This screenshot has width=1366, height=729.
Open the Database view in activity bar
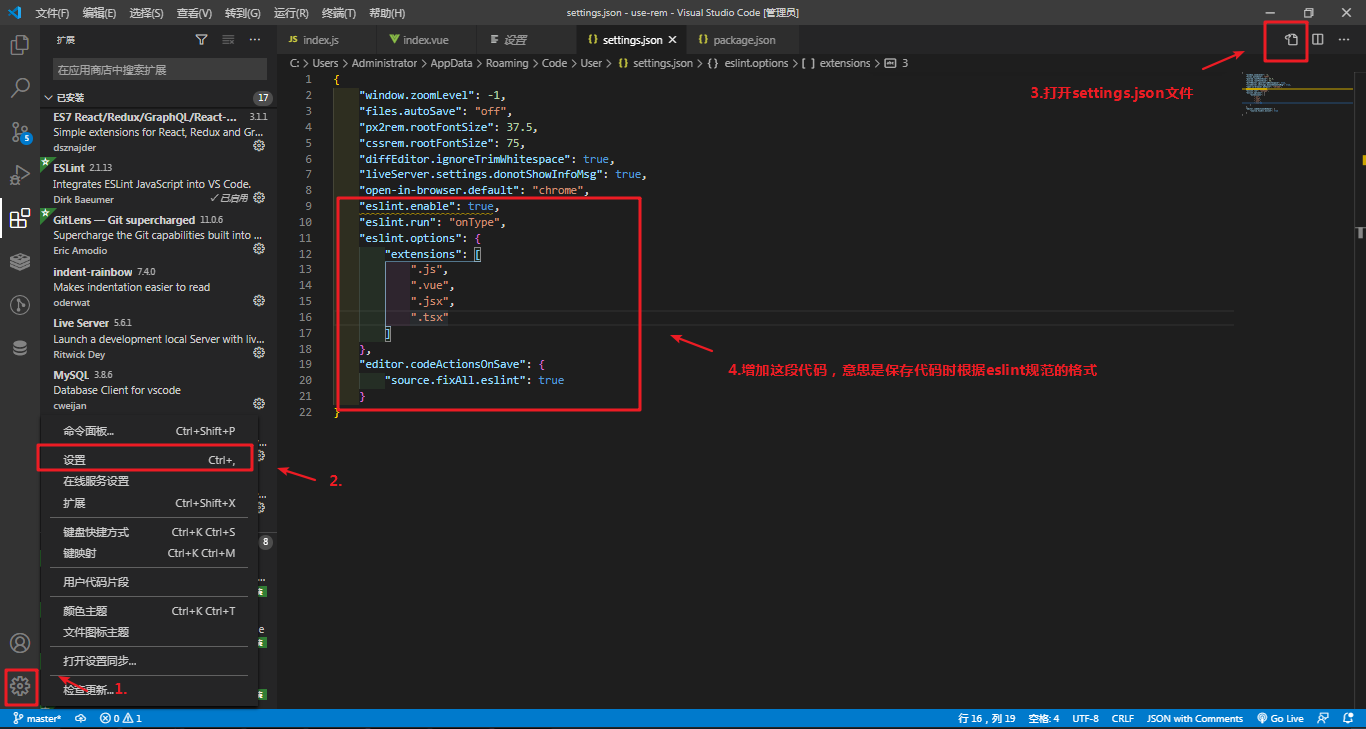point(19,348)
